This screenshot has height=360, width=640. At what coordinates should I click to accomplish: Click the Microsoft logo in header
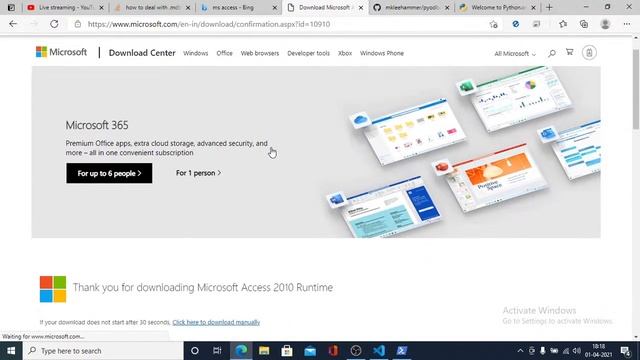point(61,52)
